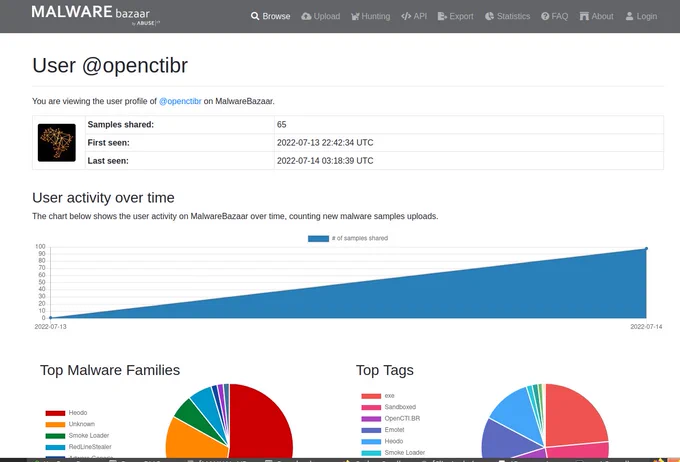Toggle Smoke Loader in Malware Families legend
The height and width of the screenshot is (462, 680).
(x=77, y=435)
